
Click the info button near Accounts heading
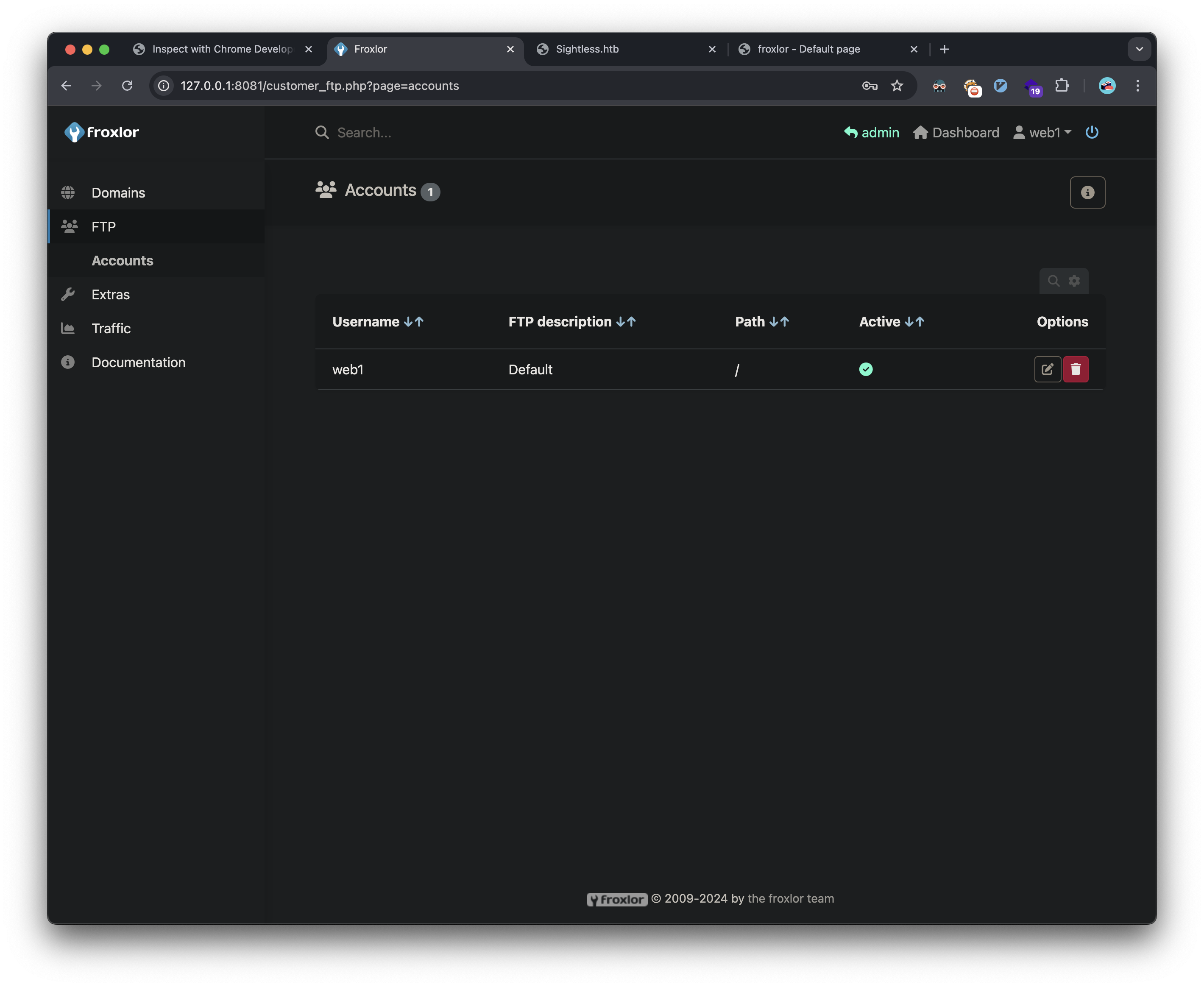1087,192
